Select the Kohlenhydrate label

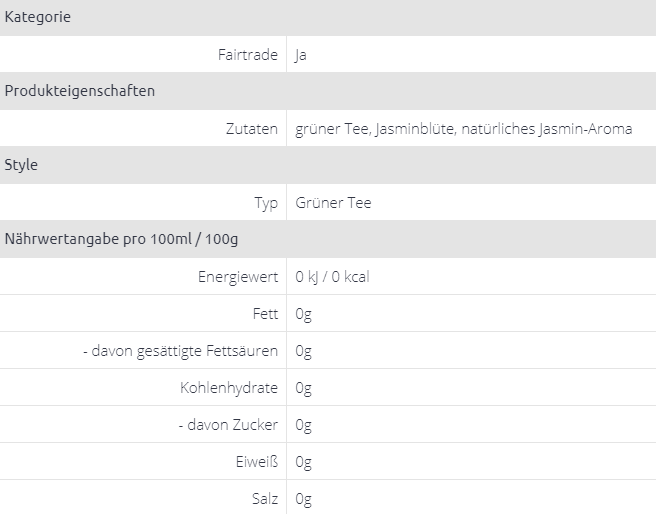click(229, 388)
